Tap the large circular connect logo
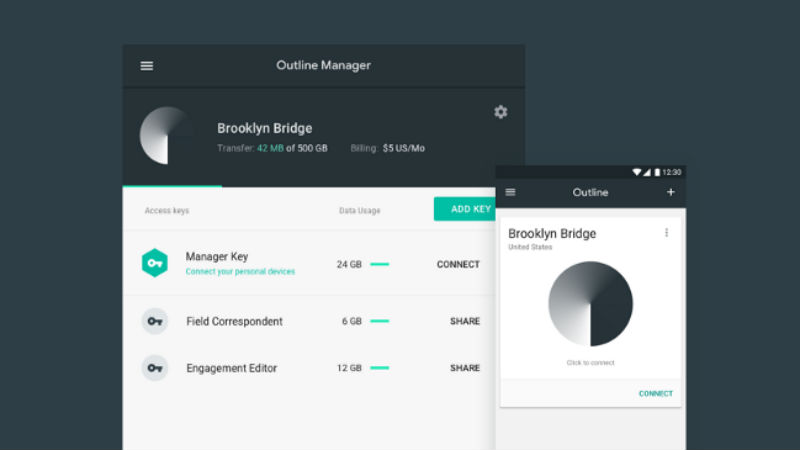The image size is (800, 450). pos(590,304)
